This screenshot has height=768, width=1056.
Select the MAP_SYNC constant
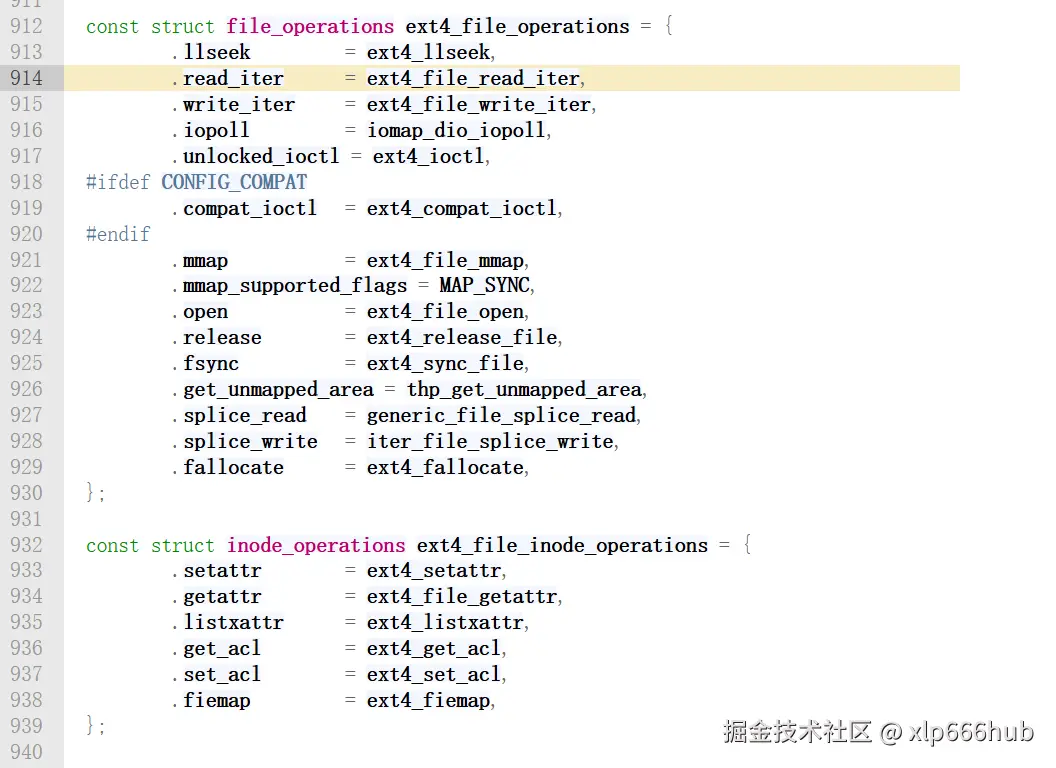(x=484, y=285)
